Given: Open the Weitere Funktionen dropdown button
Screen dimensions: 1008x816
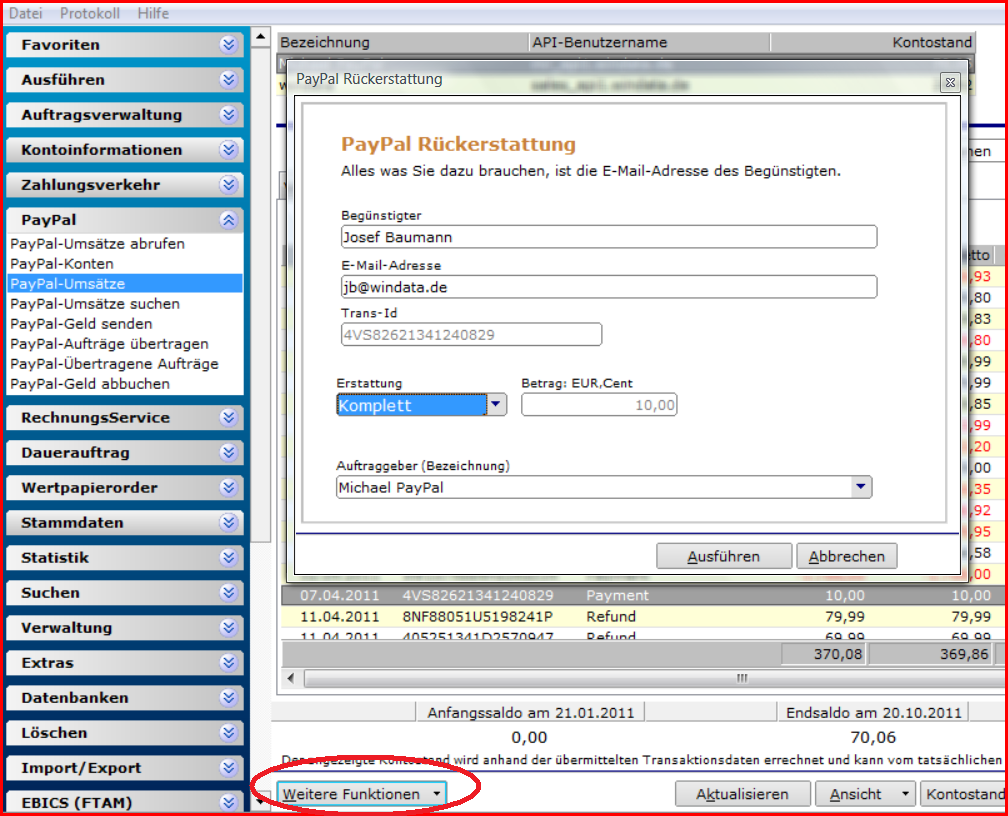Looking at the screenshot, I should [361, 794].
